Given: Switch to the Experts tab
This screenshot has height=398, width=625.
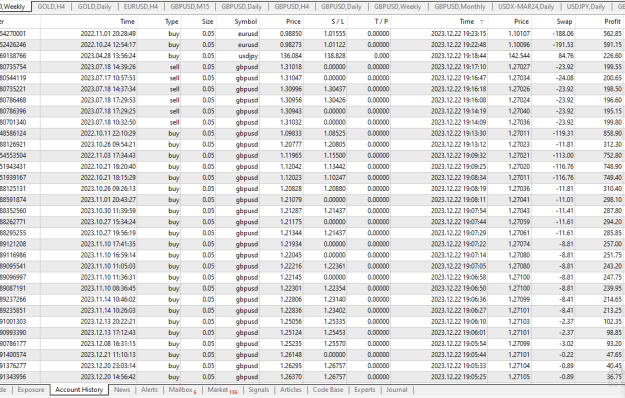Looking at the screenshot, I should pyautogui.click(x=365, y=390).
